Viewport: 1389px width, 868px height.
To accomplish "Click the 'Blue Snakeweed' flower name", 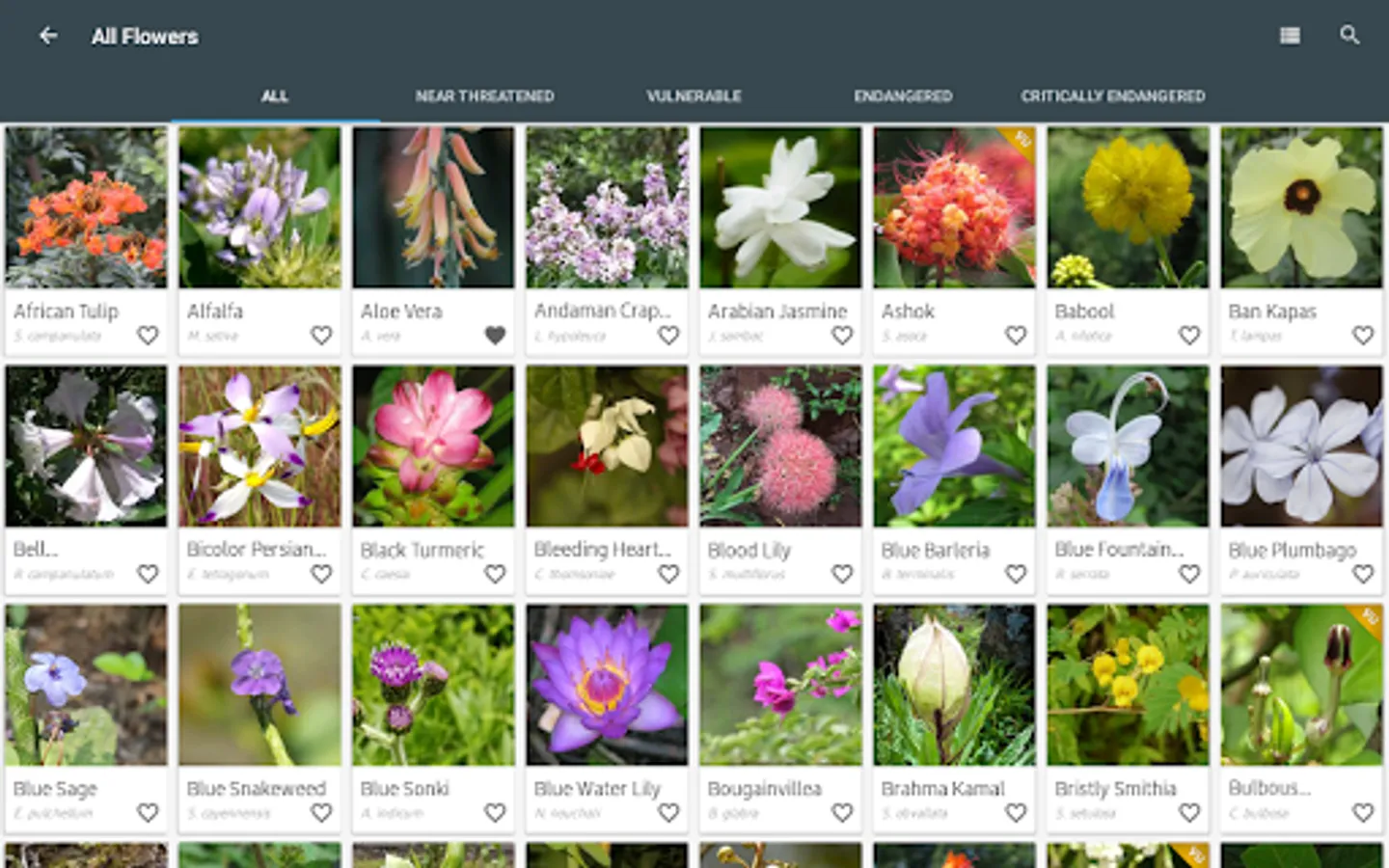I will pyautogui.click(x=257, y=789).
